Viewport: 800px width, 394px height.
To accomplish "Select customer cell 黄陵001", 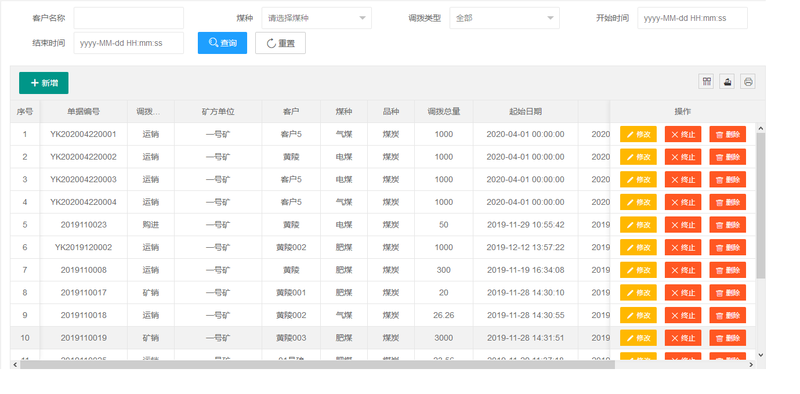I will (x=291, y=292).
